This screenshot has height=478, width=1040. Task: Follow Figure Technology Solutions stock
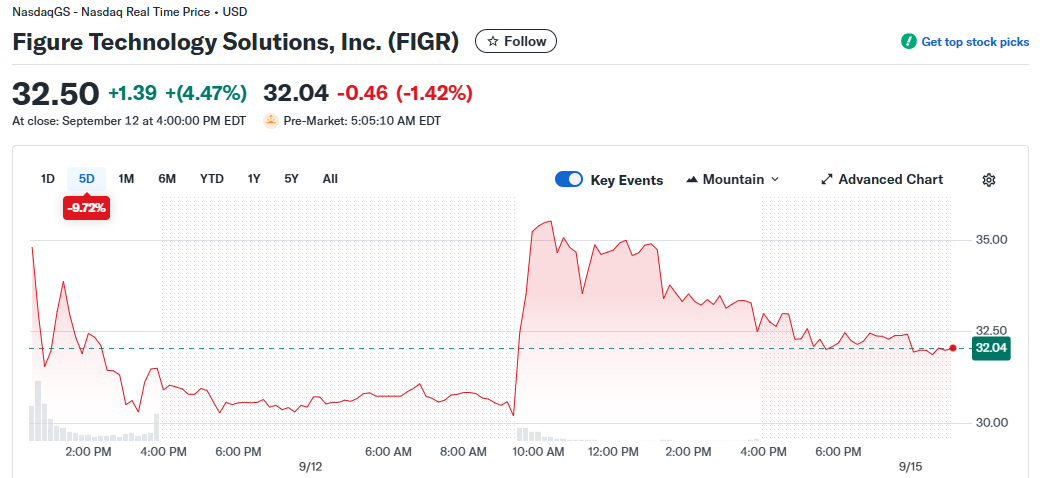[x=516, y=41]
